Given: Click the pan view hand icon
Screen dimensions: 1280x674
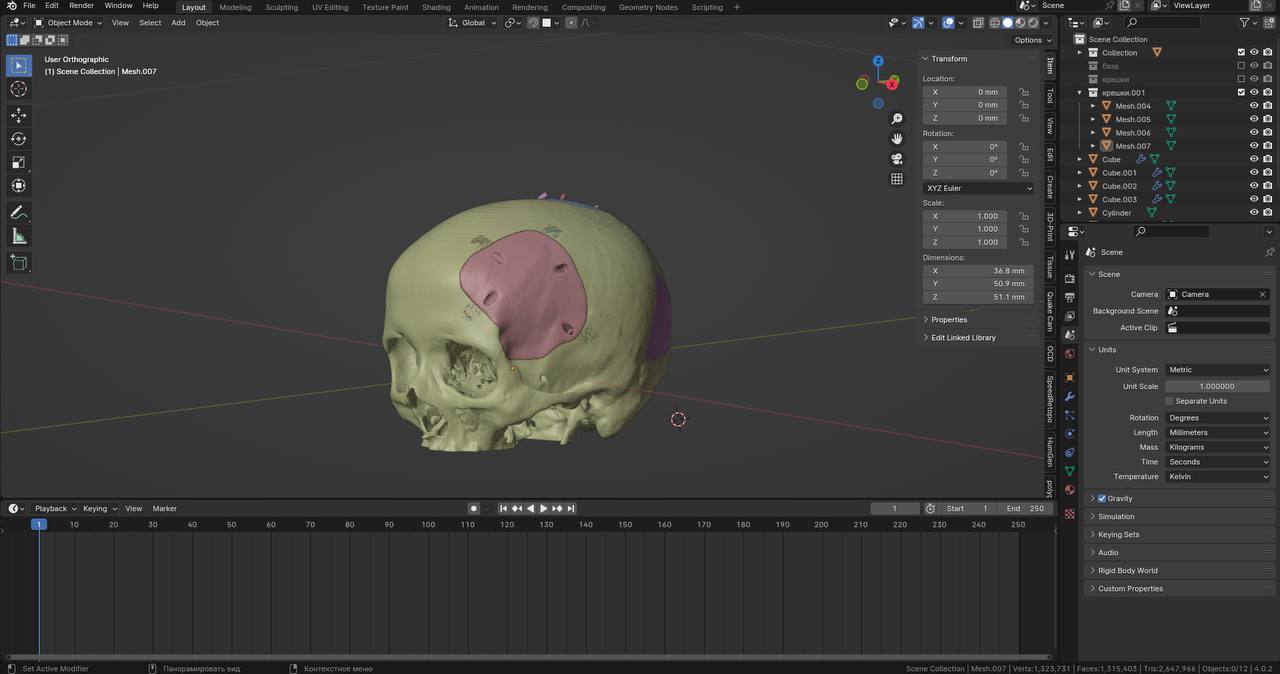Looking at the screenshot, I should pyautogui.click(x=897, y=138).
